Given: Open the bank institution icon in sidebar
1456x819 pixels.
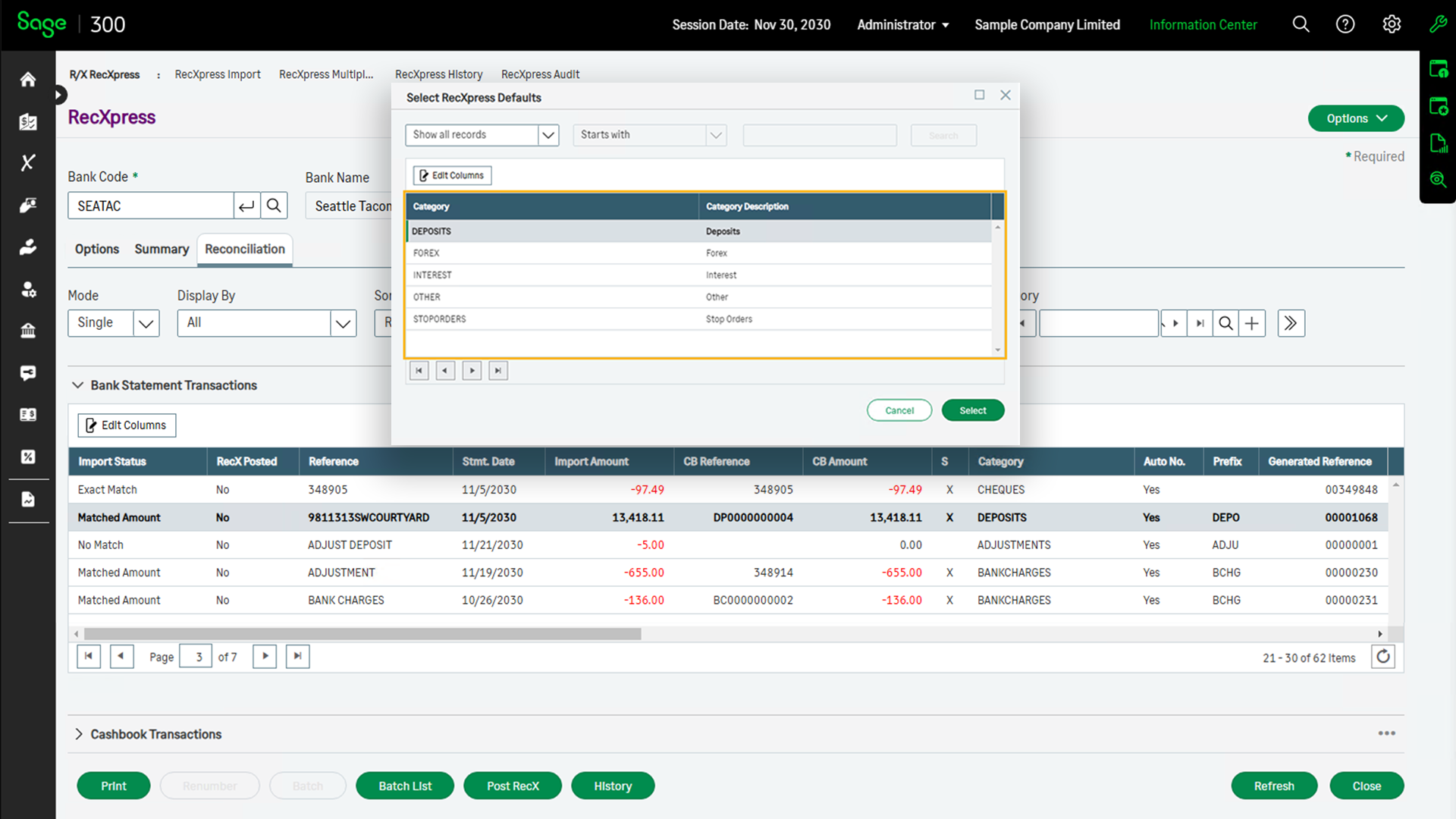Looking at the screenshot, I should [28, 331].
